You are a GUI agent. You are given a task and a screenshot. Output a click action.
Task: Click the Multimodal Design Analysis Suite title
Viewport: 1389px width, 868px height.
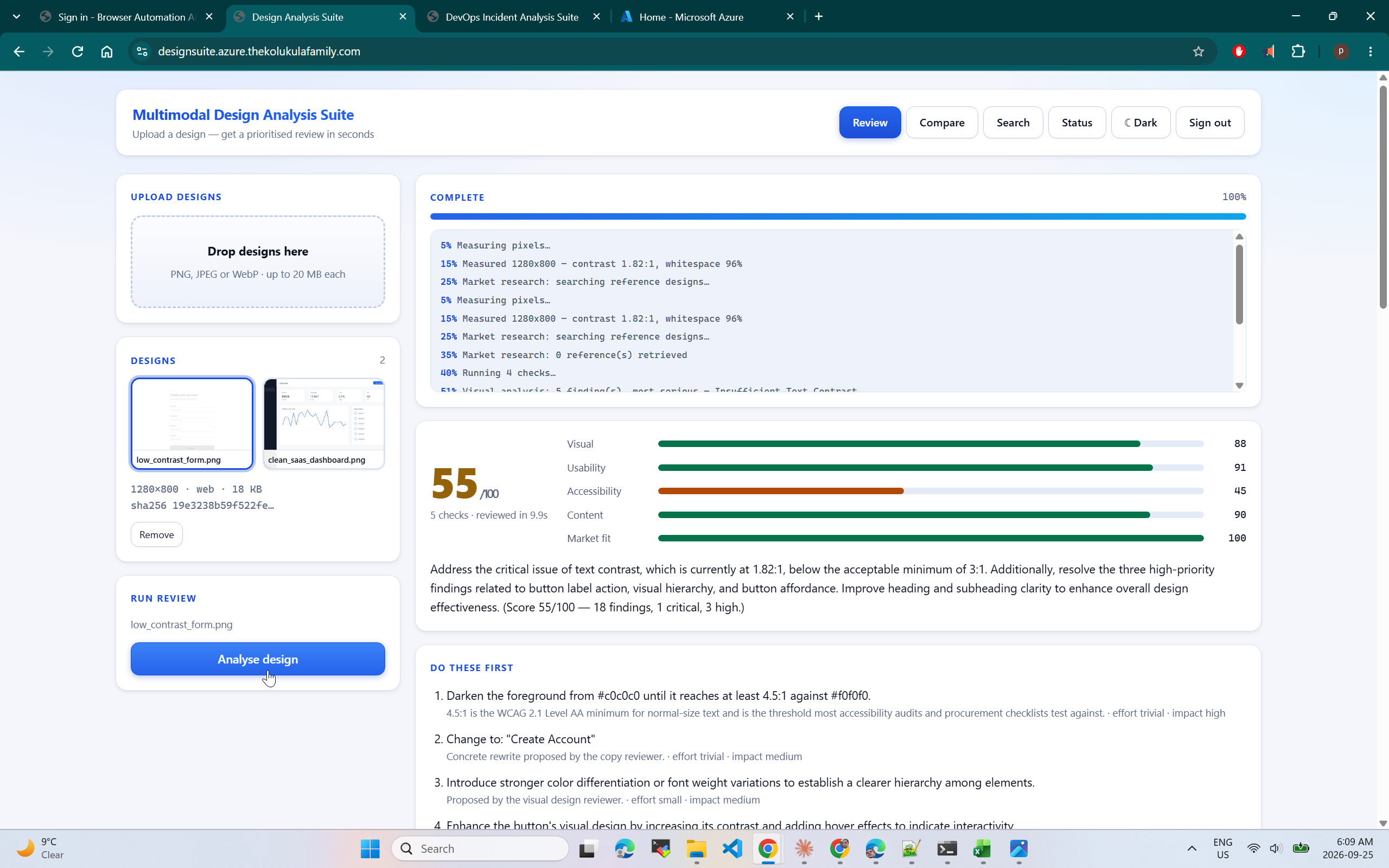pyautogui.click(x=243, y=115)
